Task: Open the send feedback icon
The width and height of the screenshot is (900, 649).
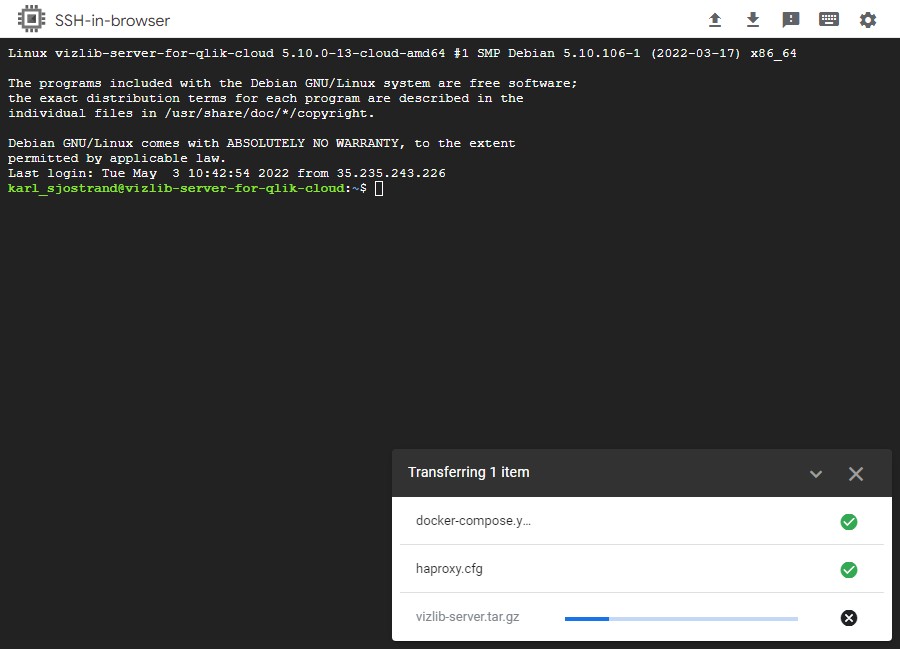Action: click(x=791, y=20)
